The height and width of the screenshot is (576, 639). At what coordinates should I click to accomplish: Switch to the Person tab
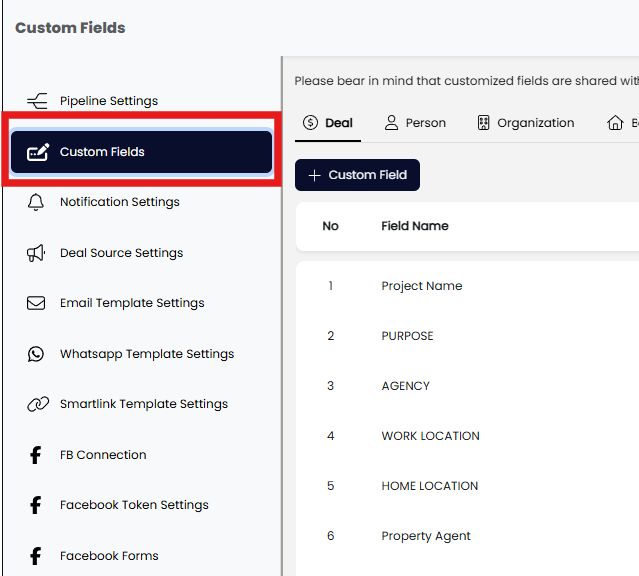click(x=414, y=123)
